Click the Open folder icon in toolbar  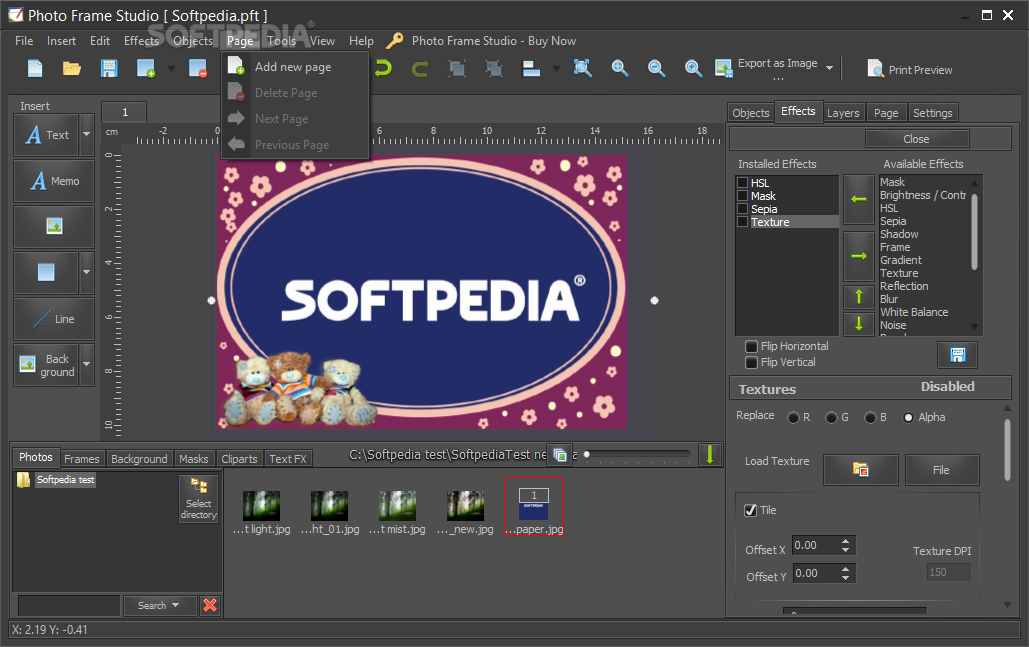(72, 68)
